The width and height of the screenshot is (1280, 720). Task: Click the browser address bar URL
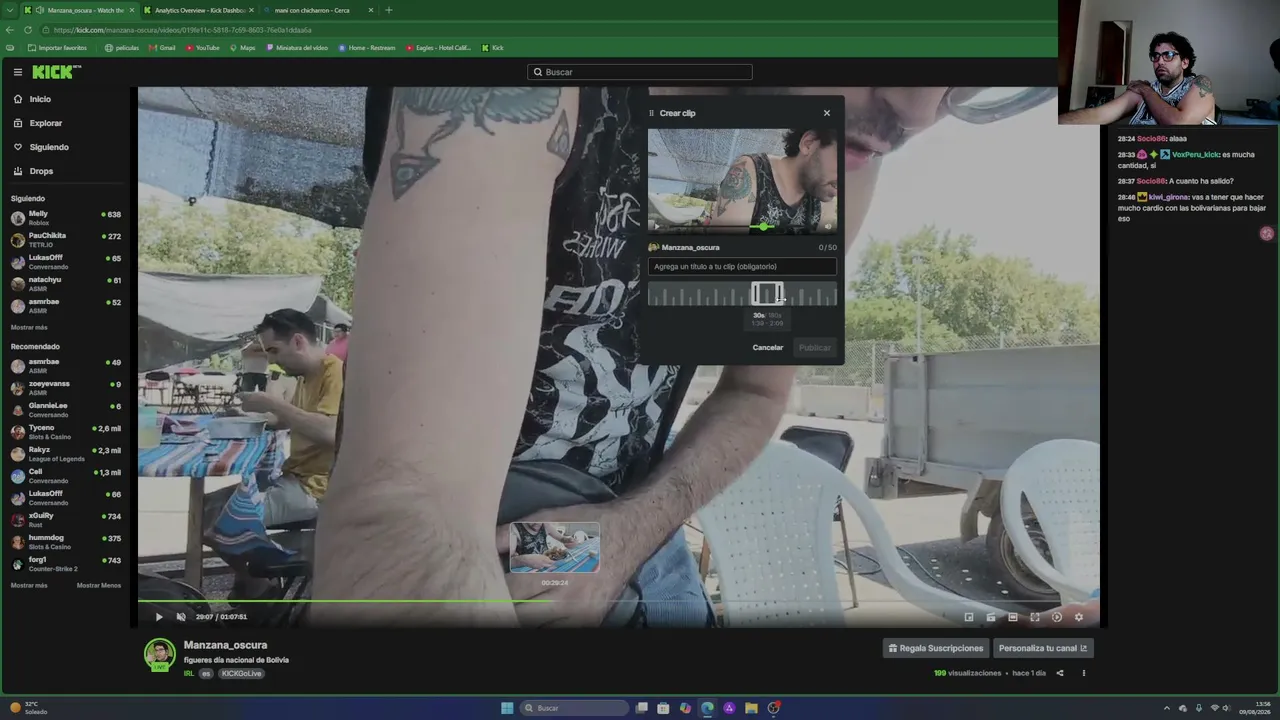coord(183,30)
